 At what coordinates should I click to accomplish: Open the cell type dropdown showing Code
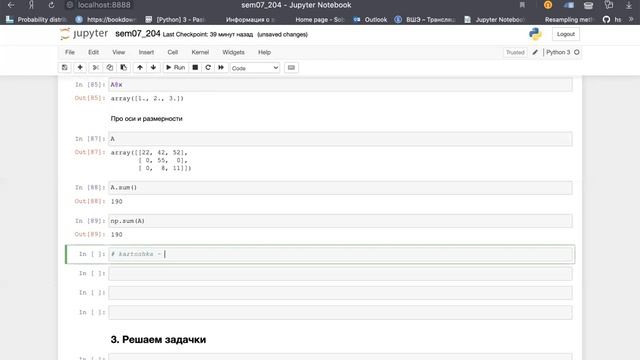(255, 68)
